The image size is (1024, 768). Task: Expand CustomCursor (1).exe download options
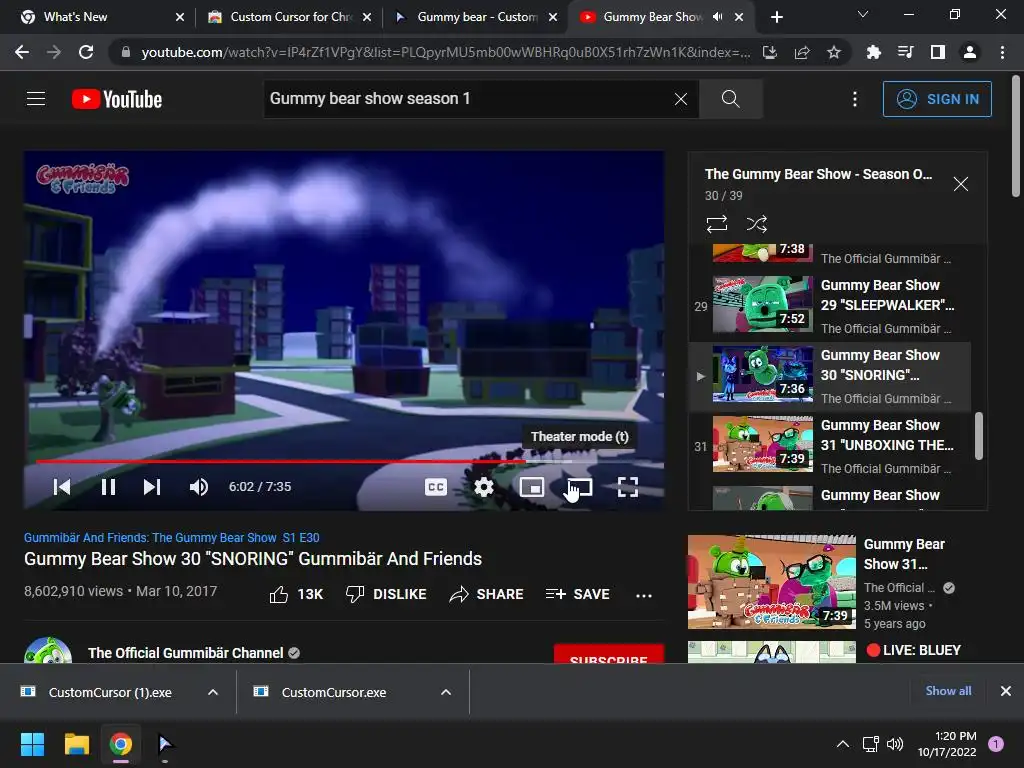click(x=213, y=692)
